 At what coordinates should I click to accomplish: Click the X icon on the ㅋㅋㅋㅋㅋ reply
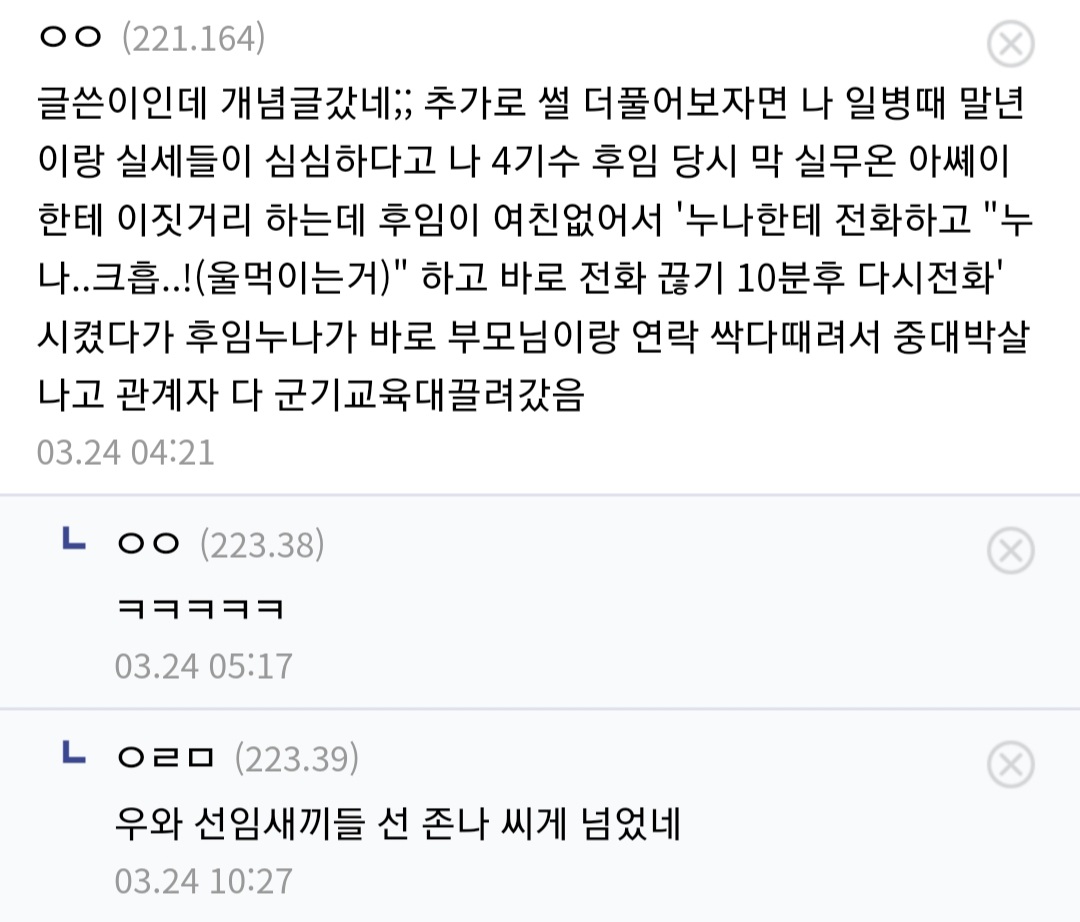click(x=1010, y=549)
